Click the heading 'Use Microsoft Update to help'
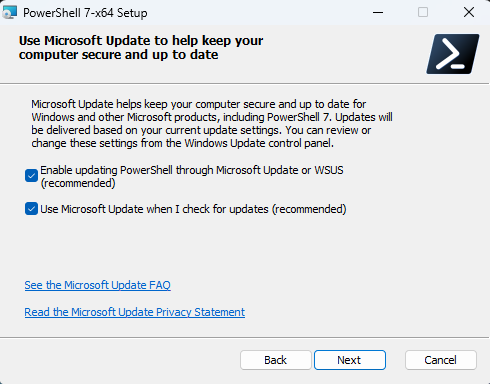The width and height of the screenshot is (490, 384). click(x=141, y=48)
